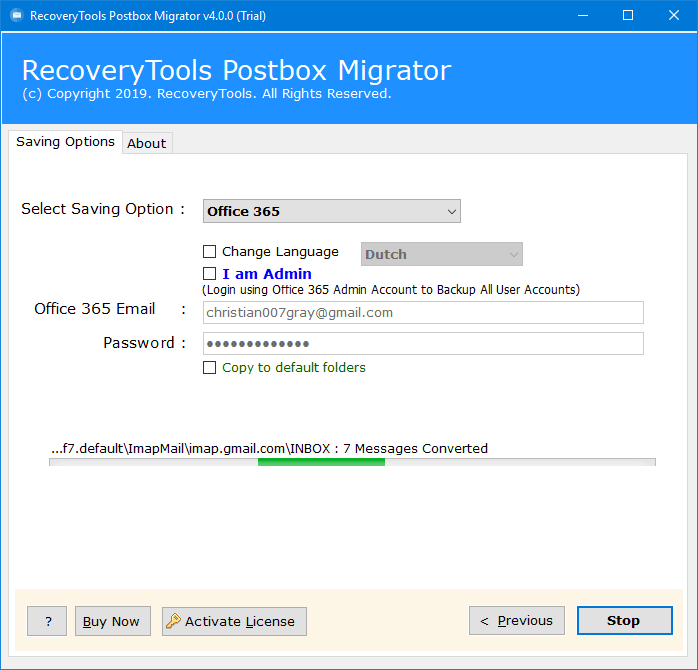Tick Copy to default folders checkbox
The width and height of the screenshot is (698, 670).
[209, 367]
